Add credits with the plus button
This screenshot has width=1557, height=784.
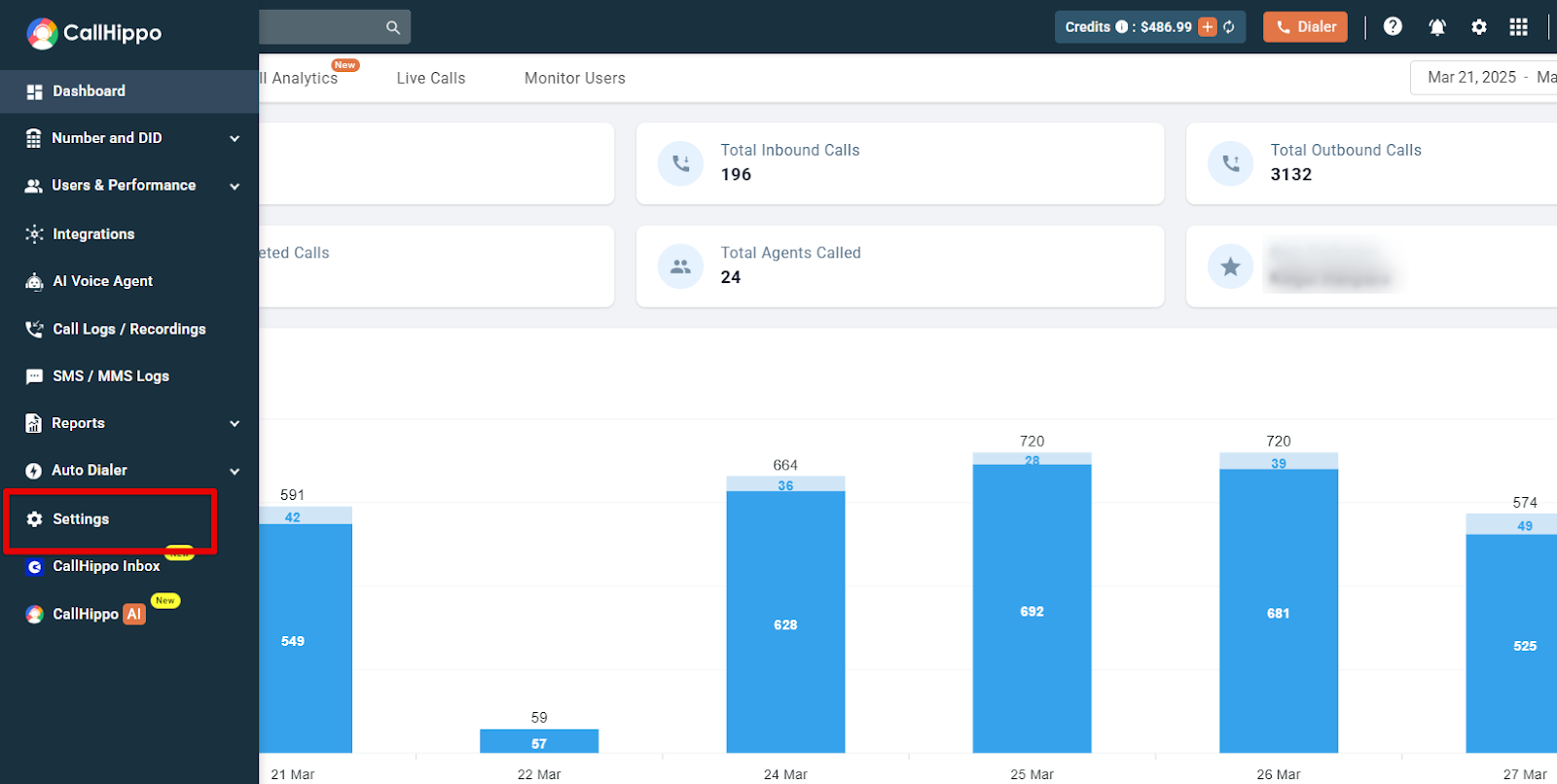(x=1208, y=27)
